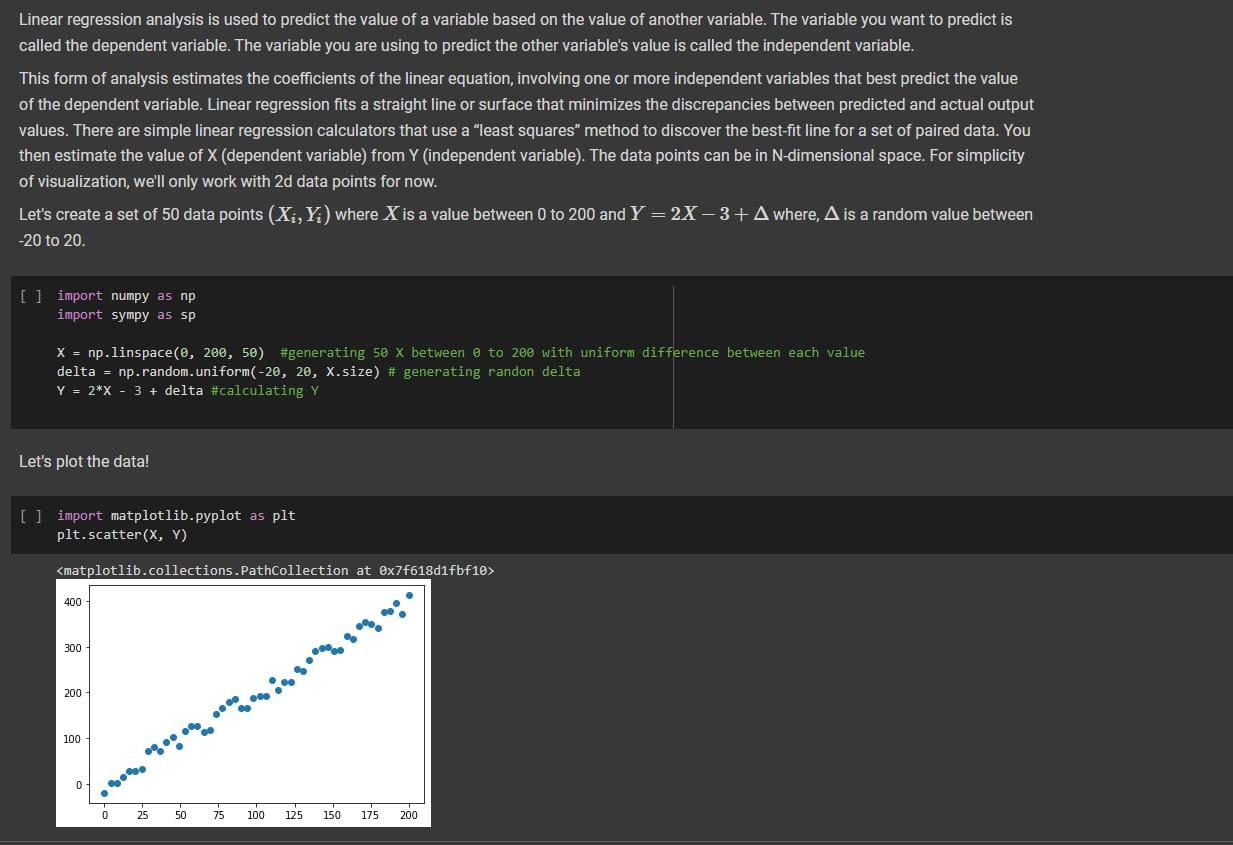Viewport: 1233px width, 845px height.
Task: Click the 'Let's plot the data!' text cell
Action: pyautogui.click(x=84, y=462)
